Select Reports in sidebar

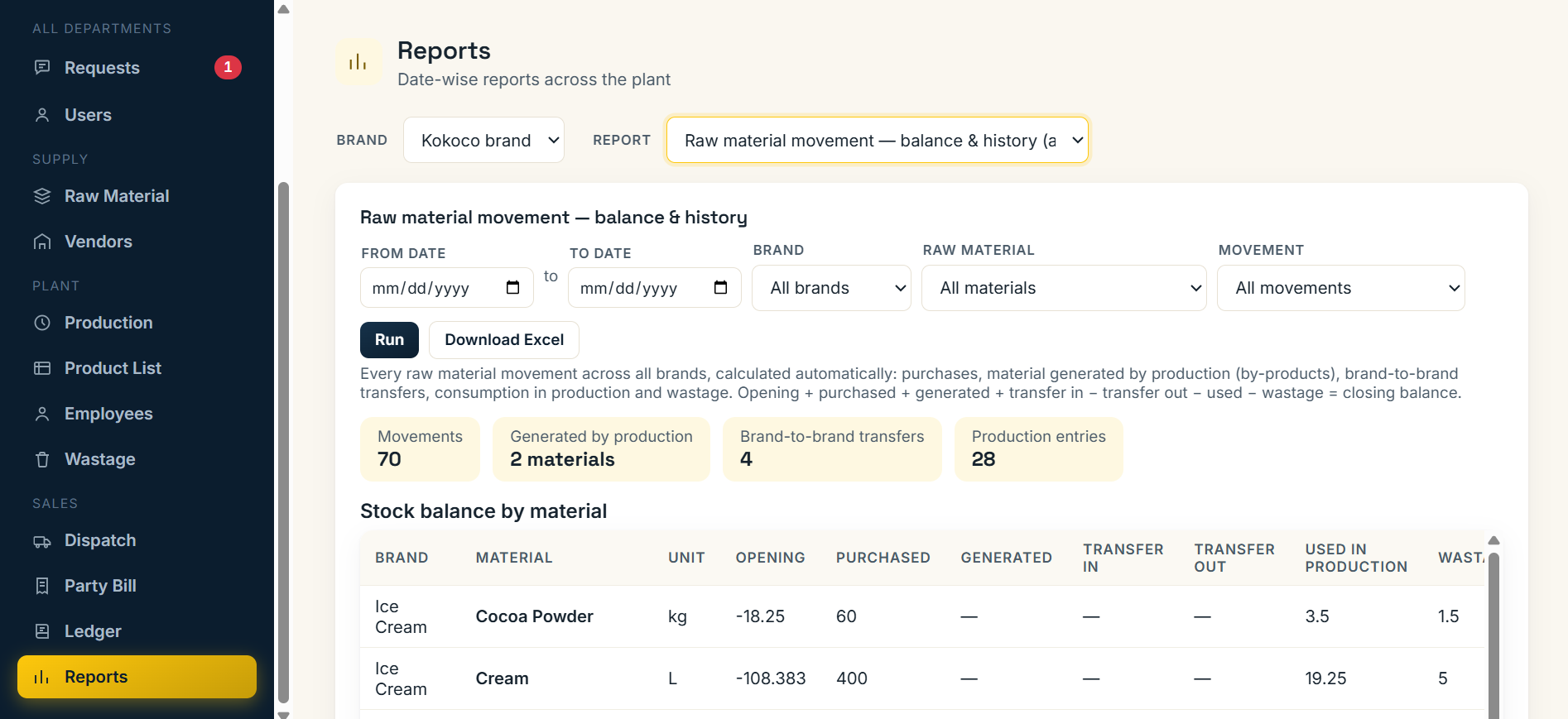point(137,677)
